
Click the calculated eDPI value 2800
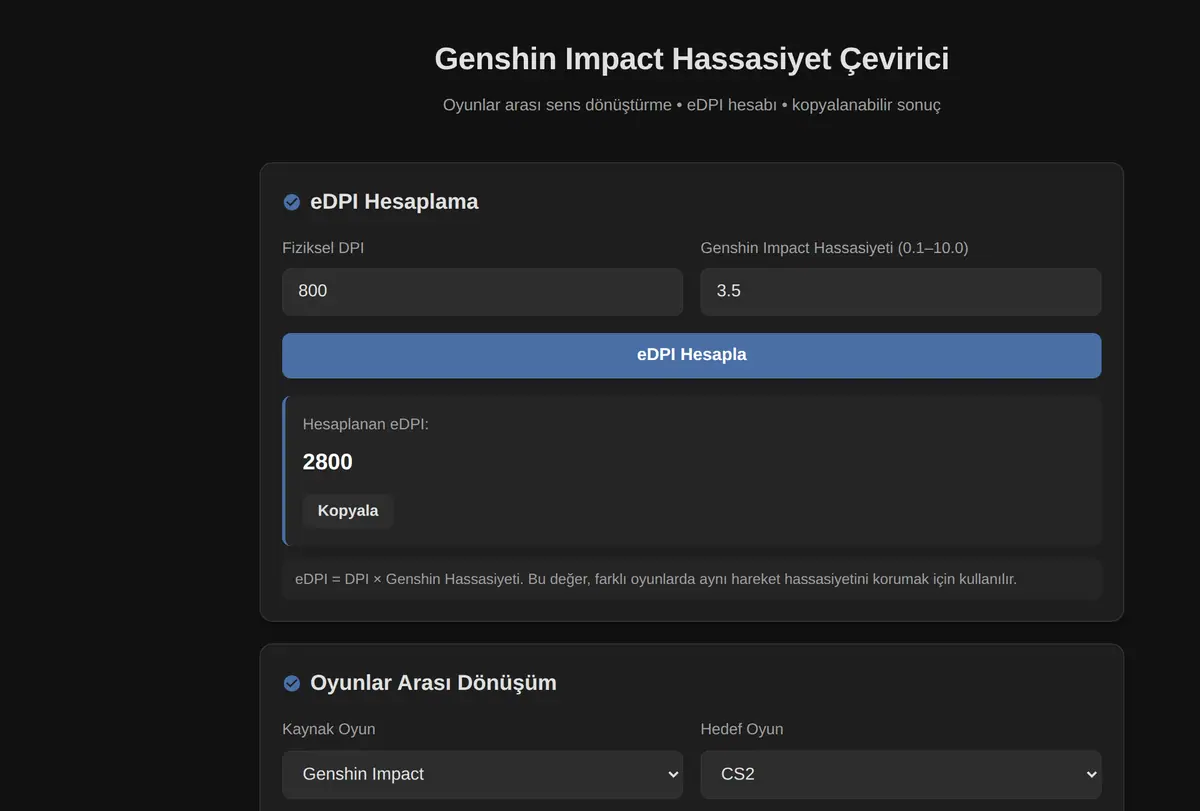[x=328, y=462]
